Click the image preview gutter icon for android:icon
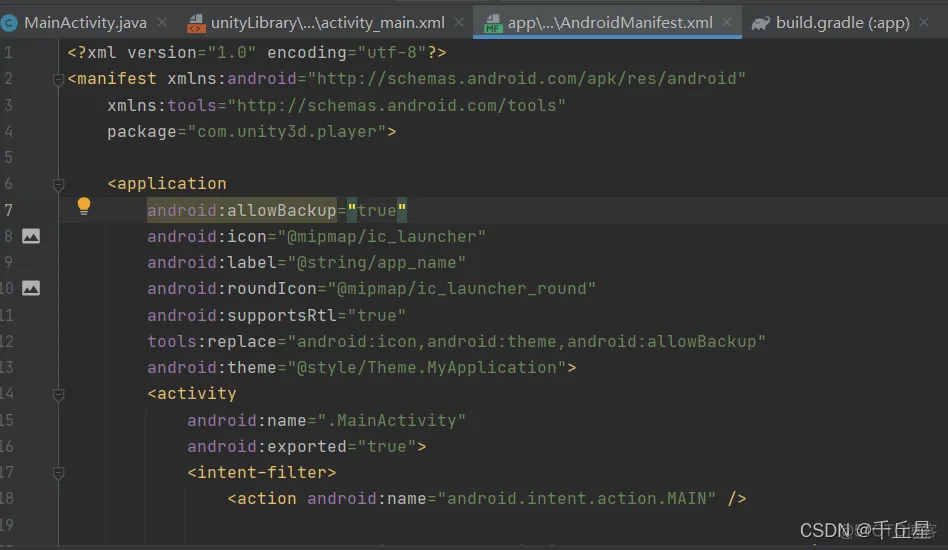The image size is (948, 550). pyautogui.click(x=31, y=236)
